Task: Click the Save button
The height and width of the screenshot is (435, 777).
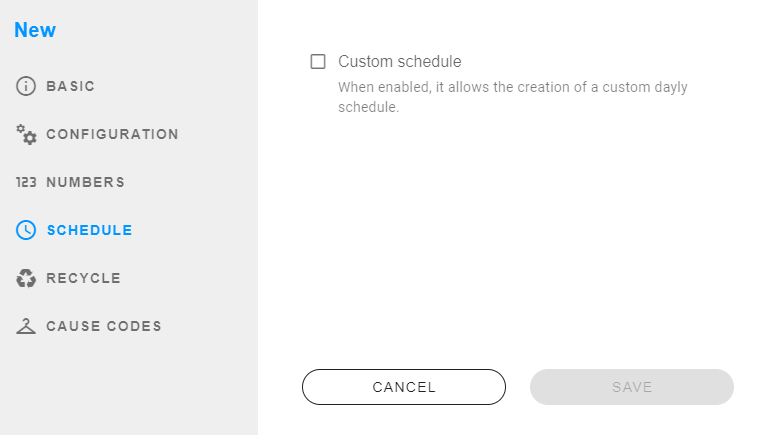Action: coord(631,387)
